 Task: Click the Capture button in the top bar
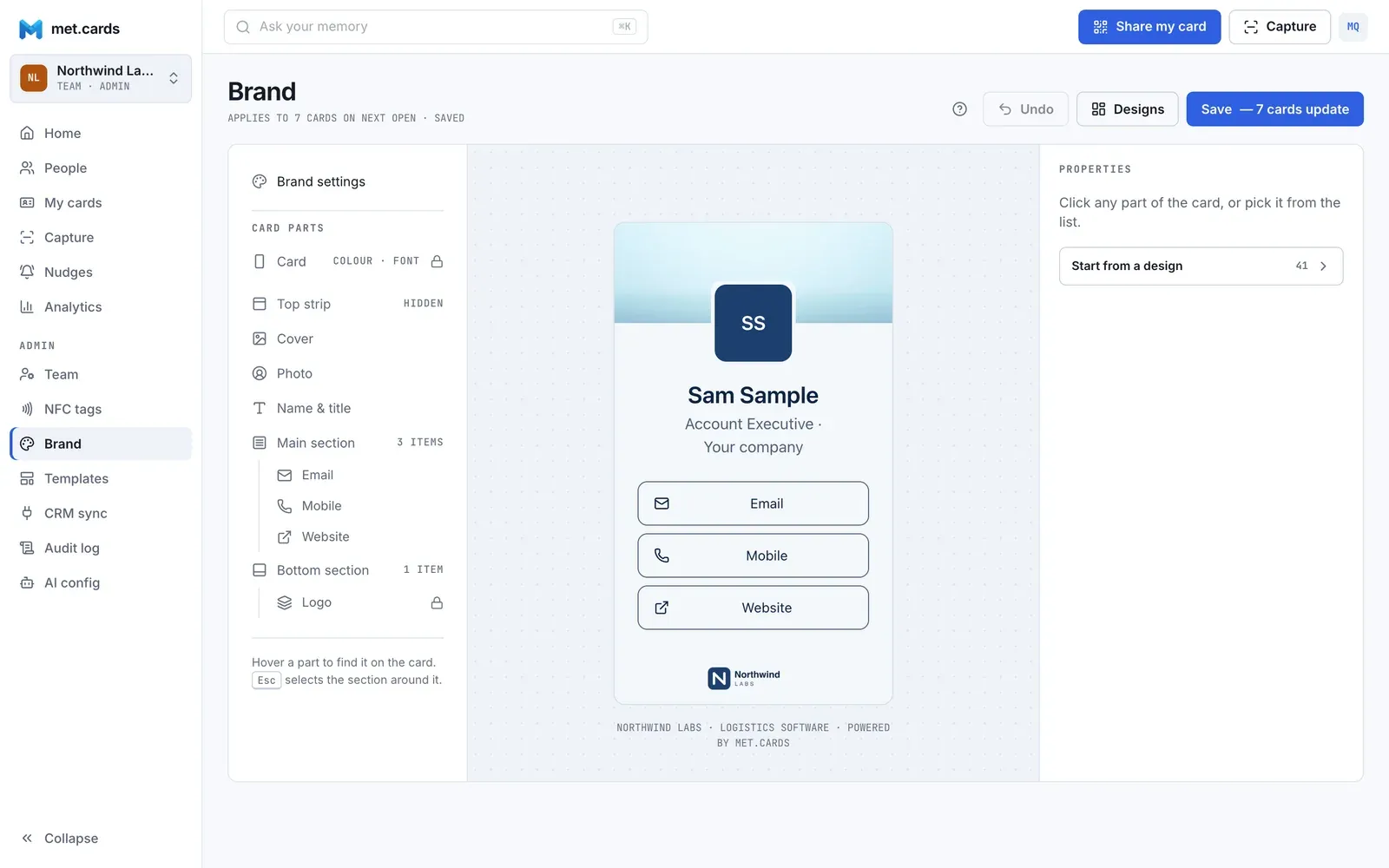1280,27
